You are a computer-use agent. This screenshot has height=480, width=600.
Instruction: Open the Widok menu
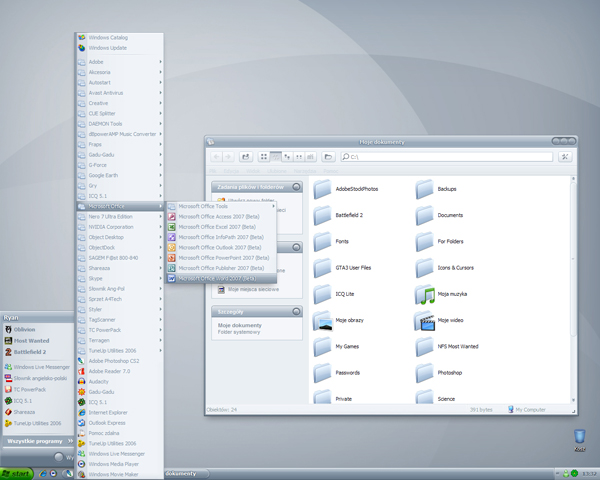click(x=253, y=171)
